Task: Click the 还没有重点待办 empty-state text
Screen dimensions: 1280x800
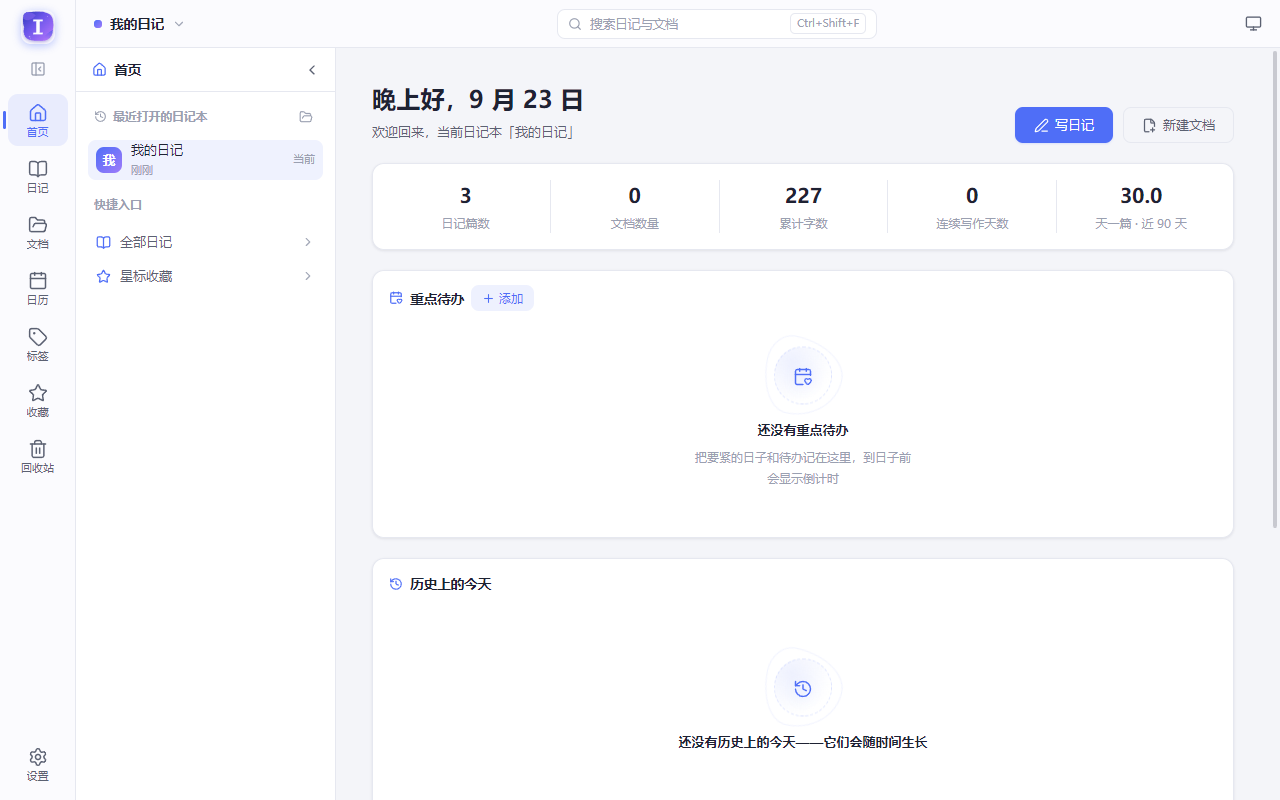Action: (x=803, y=430)
